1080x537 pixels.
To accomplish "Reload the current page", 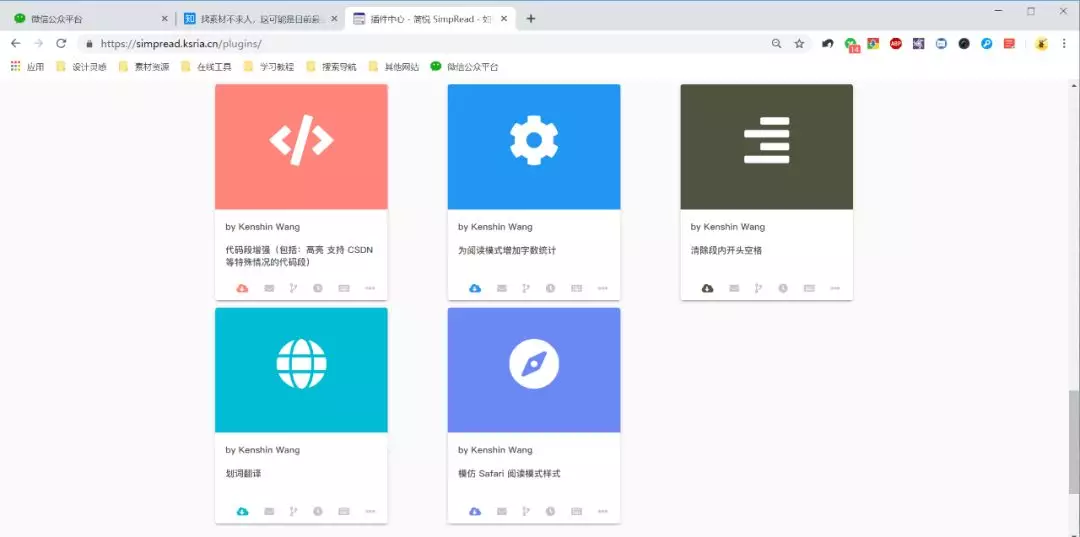I will tap(61, 43).
